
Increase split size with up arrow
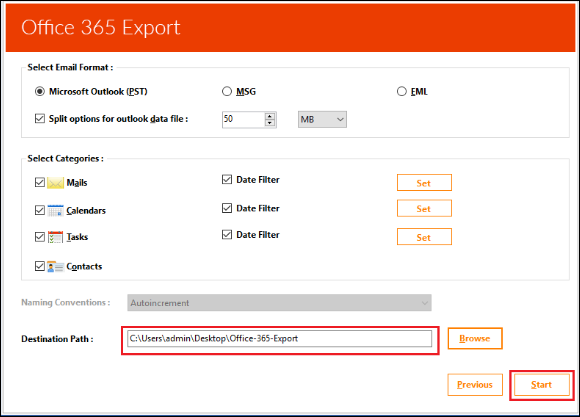[x=270, y=116]
